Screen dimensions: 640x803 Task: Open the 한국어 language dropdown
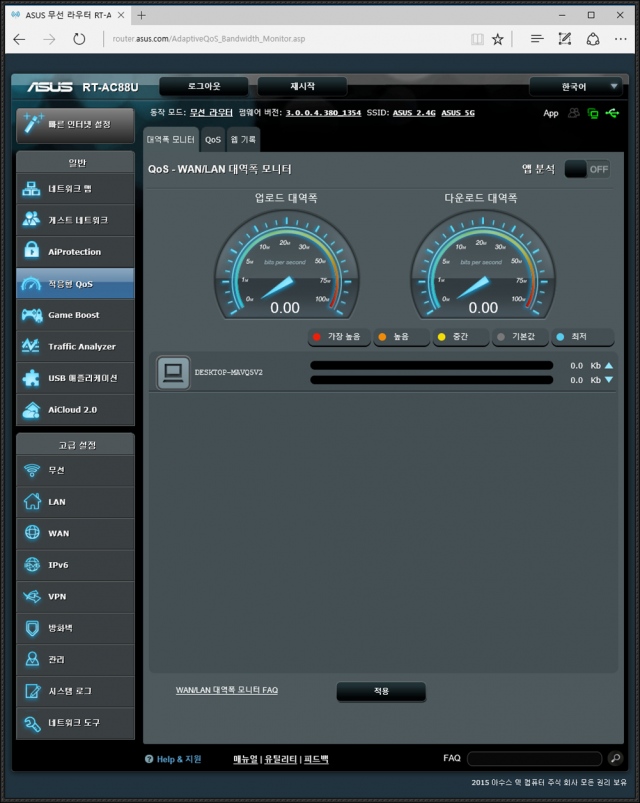coord(575,87)
